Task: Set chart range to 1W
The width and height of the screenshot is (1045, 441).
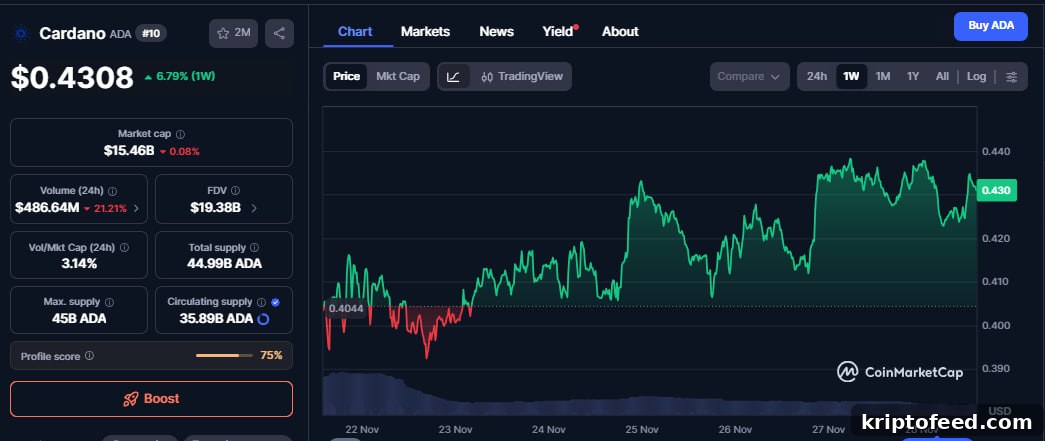Action: click(851, 77)
